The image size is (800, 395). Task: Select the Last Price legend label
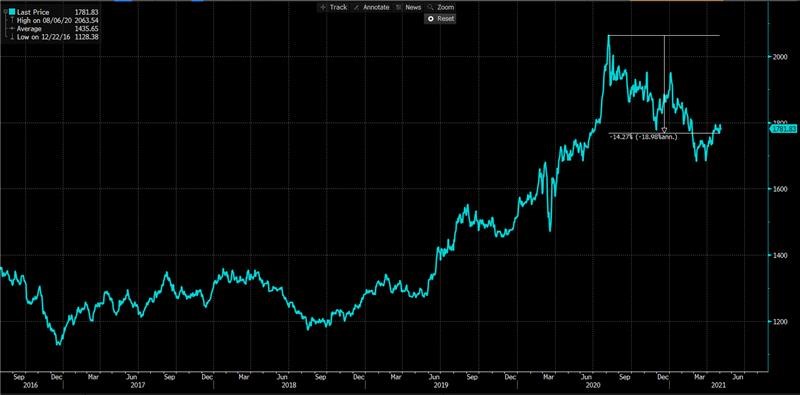coord(33,12)
